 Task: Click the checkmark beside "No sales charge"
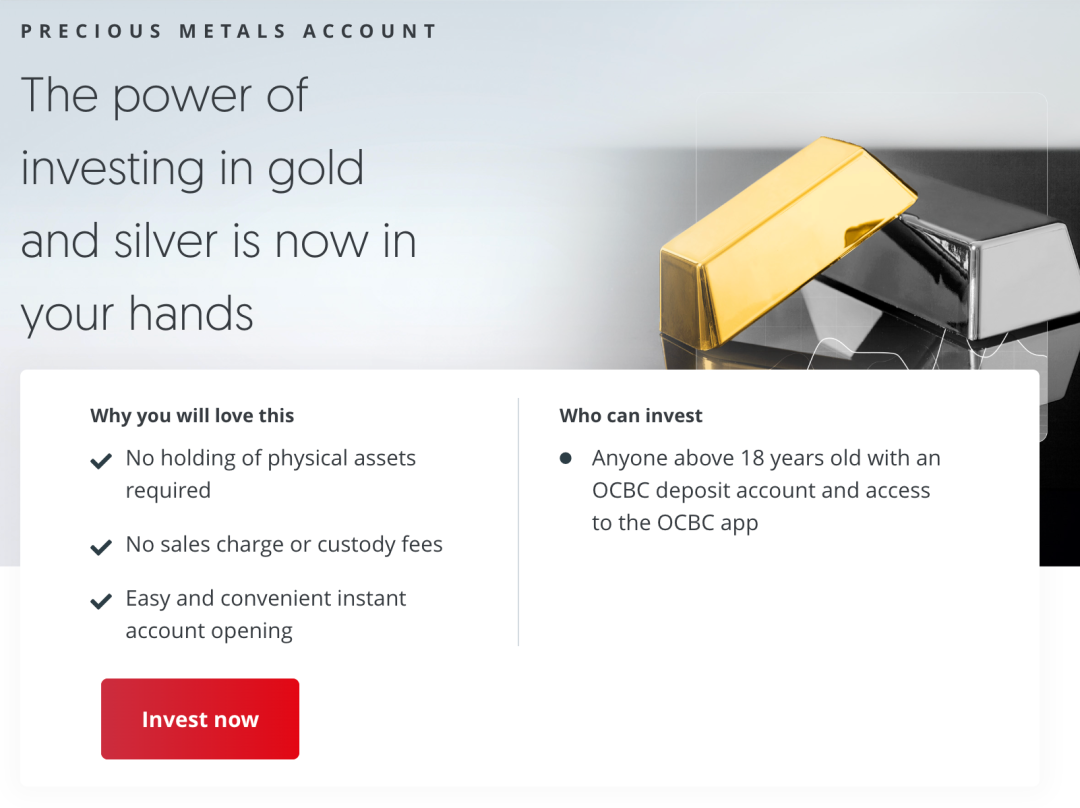pyautogui.click(x=100, y=547)
